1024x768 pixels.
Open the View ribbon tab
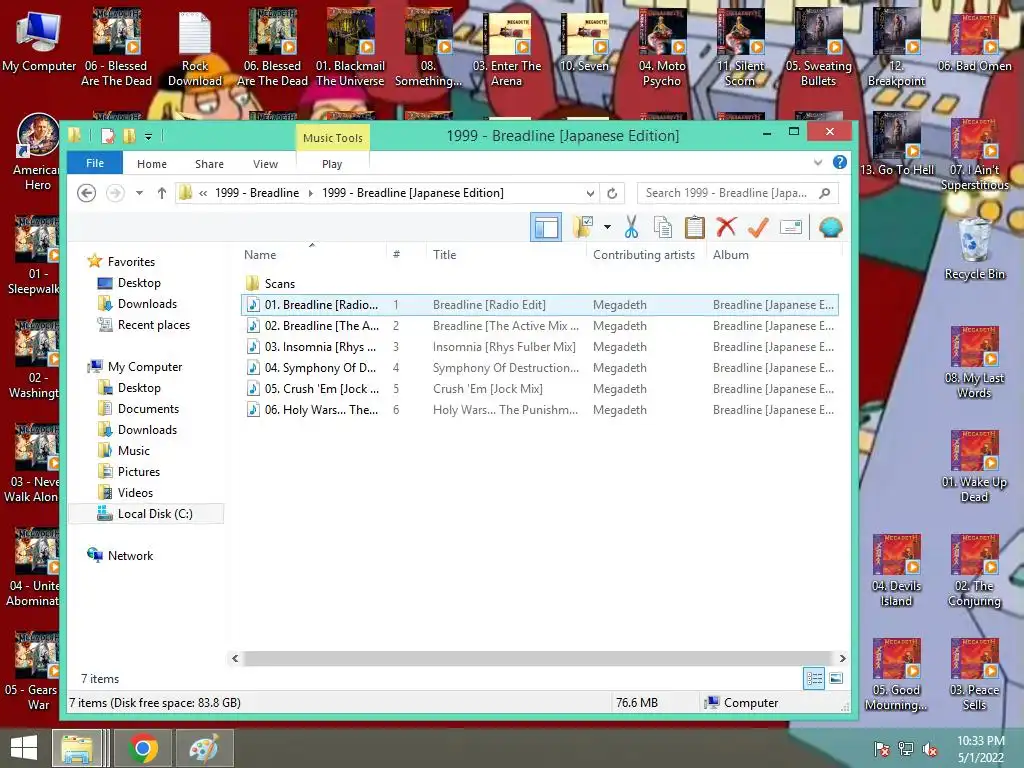pos(265,164)
